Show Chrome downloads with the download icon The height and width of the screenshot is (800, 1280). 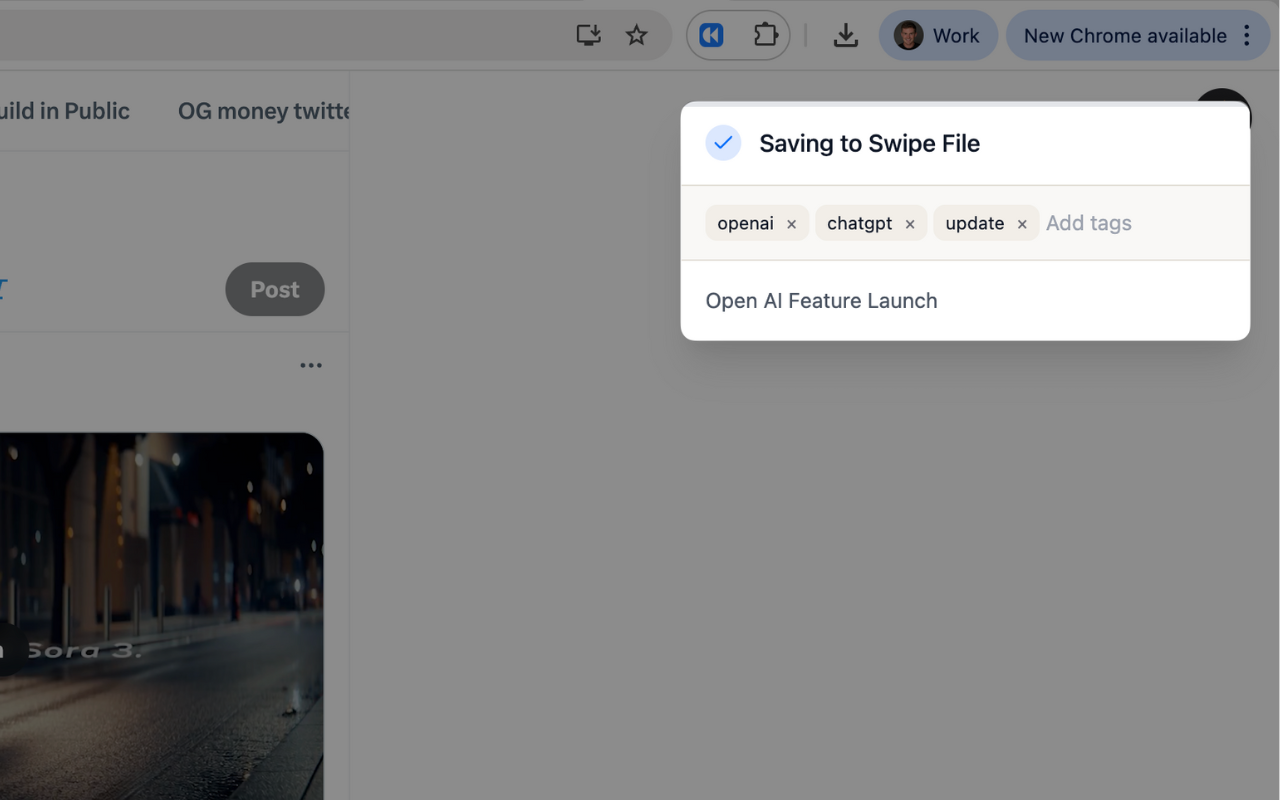point(845,35)
